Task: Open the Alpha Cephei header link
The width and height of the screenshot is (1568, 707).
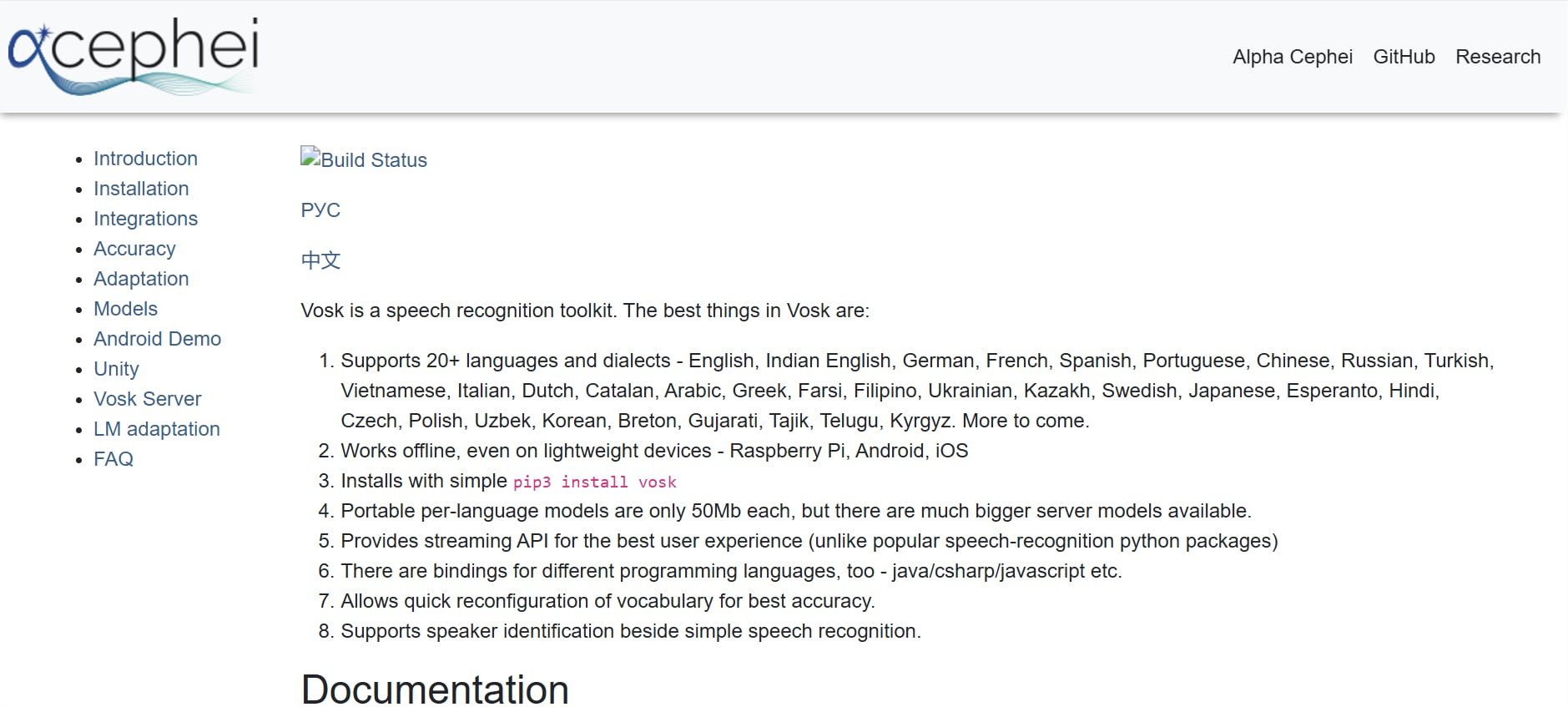Action: point(1292,57)
